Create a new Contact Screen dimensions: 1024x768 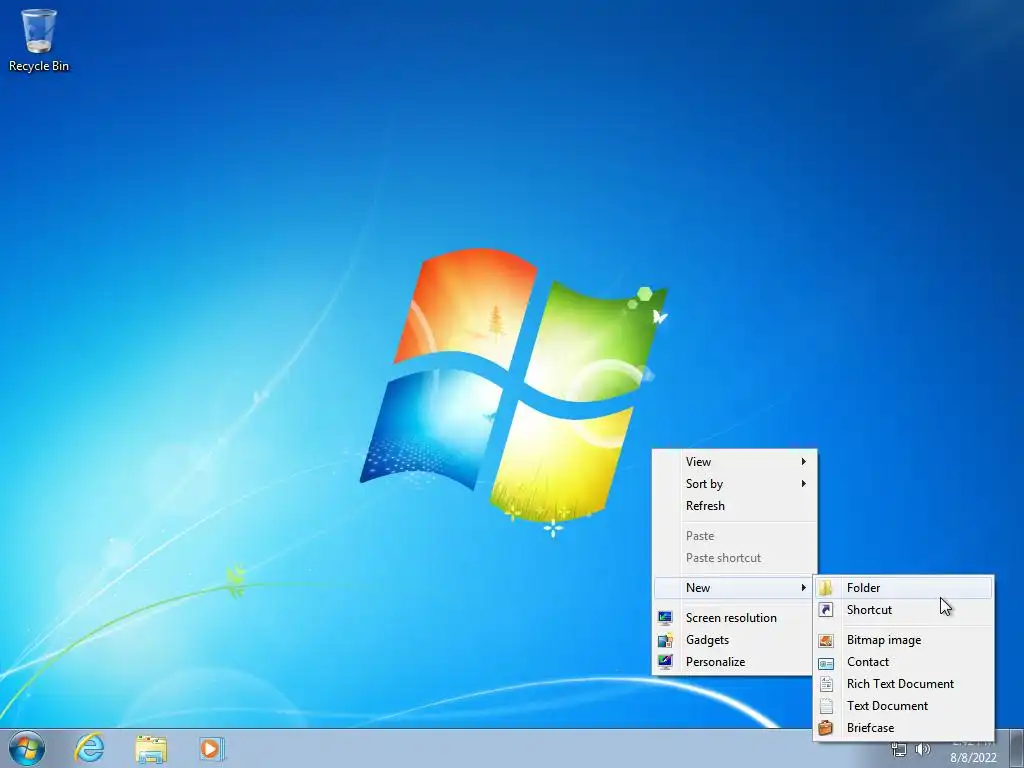click(904, 663)
